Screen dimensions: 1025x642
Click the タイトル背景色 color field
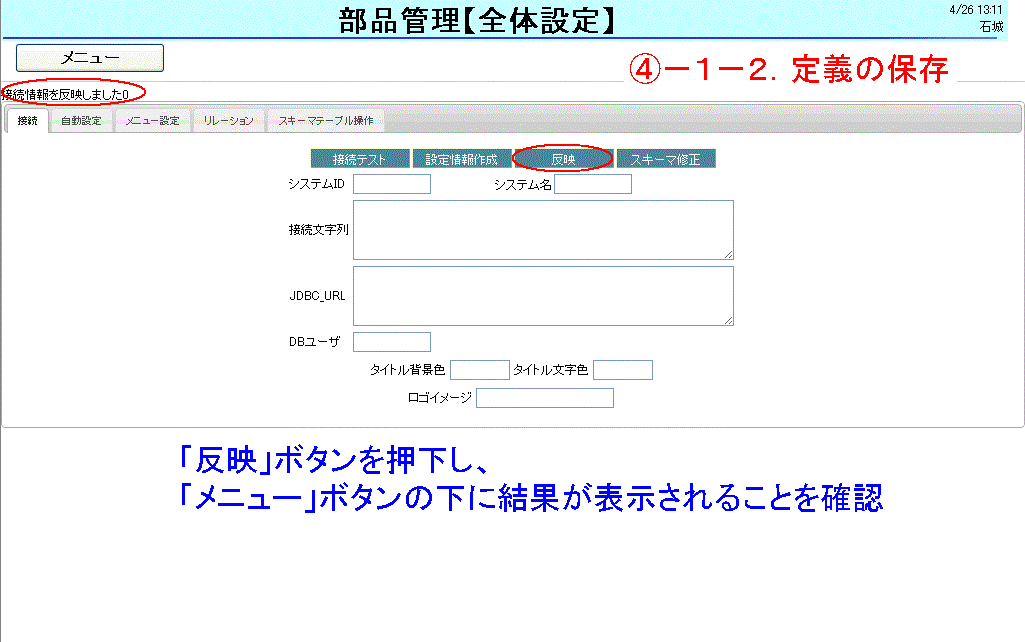point(480,370)
